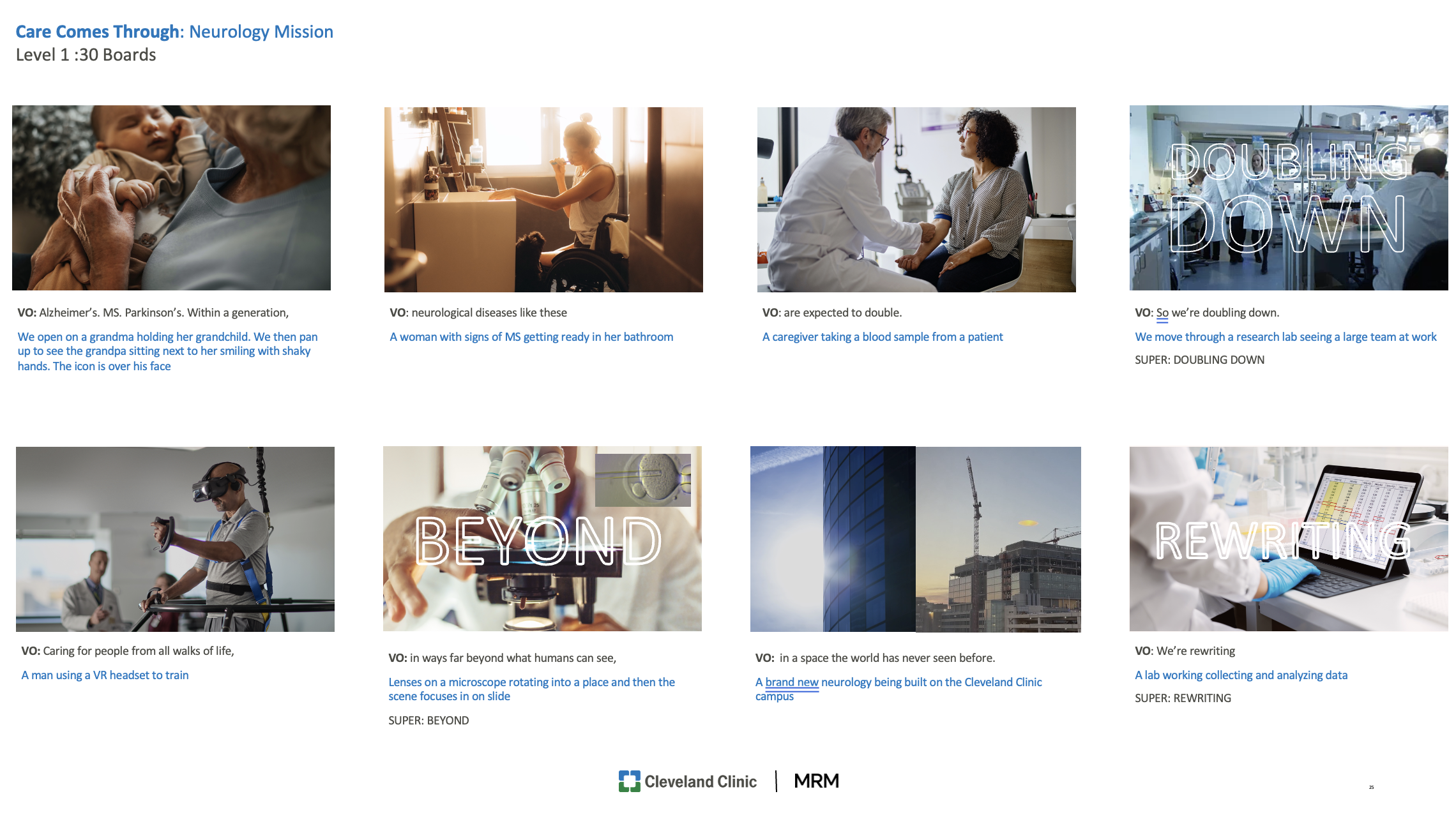Click the embryo inset on microscope image
This screenshot has width=1456, height=817.
click(643, 480)
